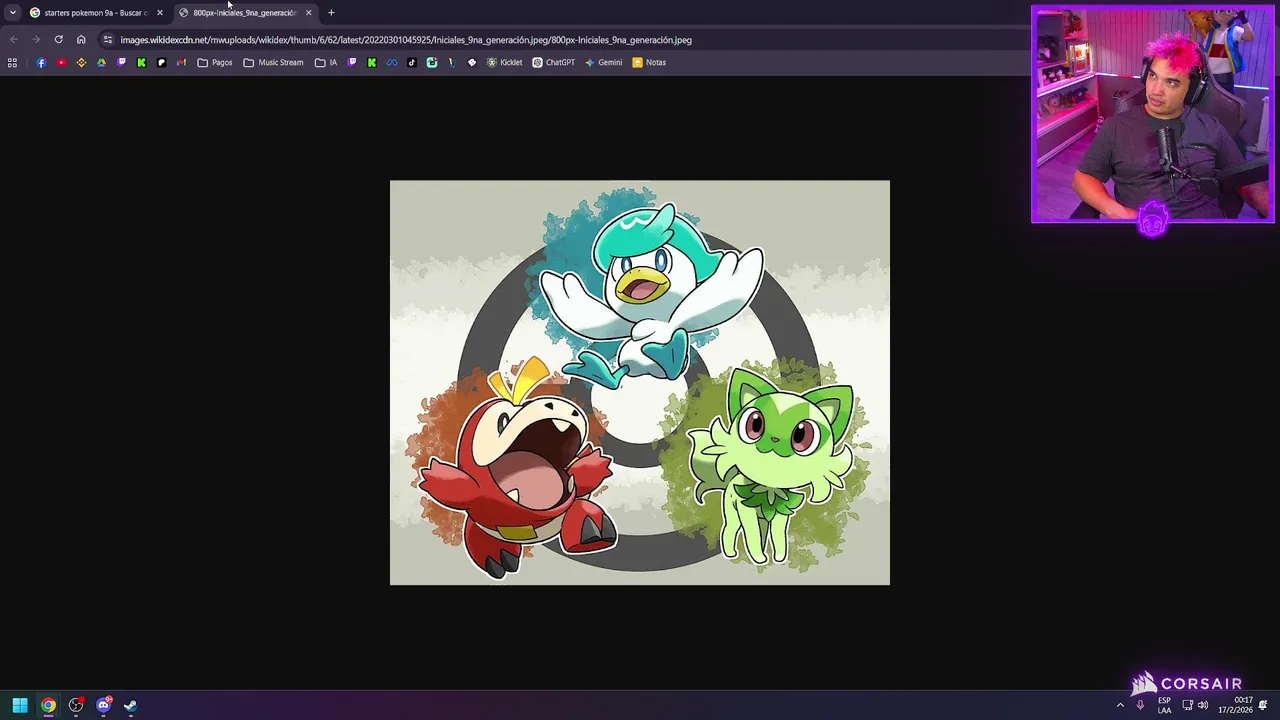Screen dimensions: 1280x720
Task: Open the network status tray icon
Action: click(1187, 705)
